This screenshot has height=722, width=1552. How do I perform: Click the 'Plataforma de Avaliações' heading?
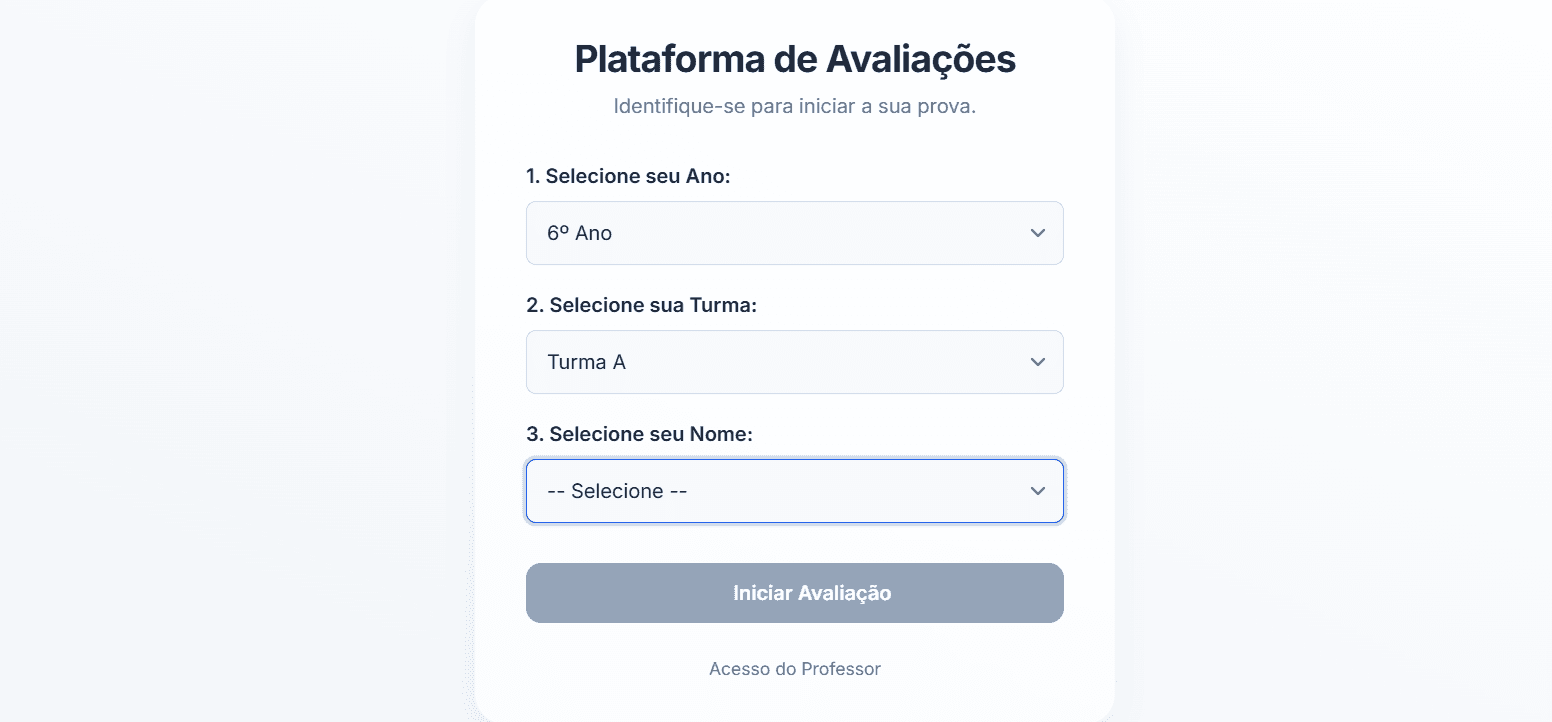pyautogui.click(x=794, y=59)
